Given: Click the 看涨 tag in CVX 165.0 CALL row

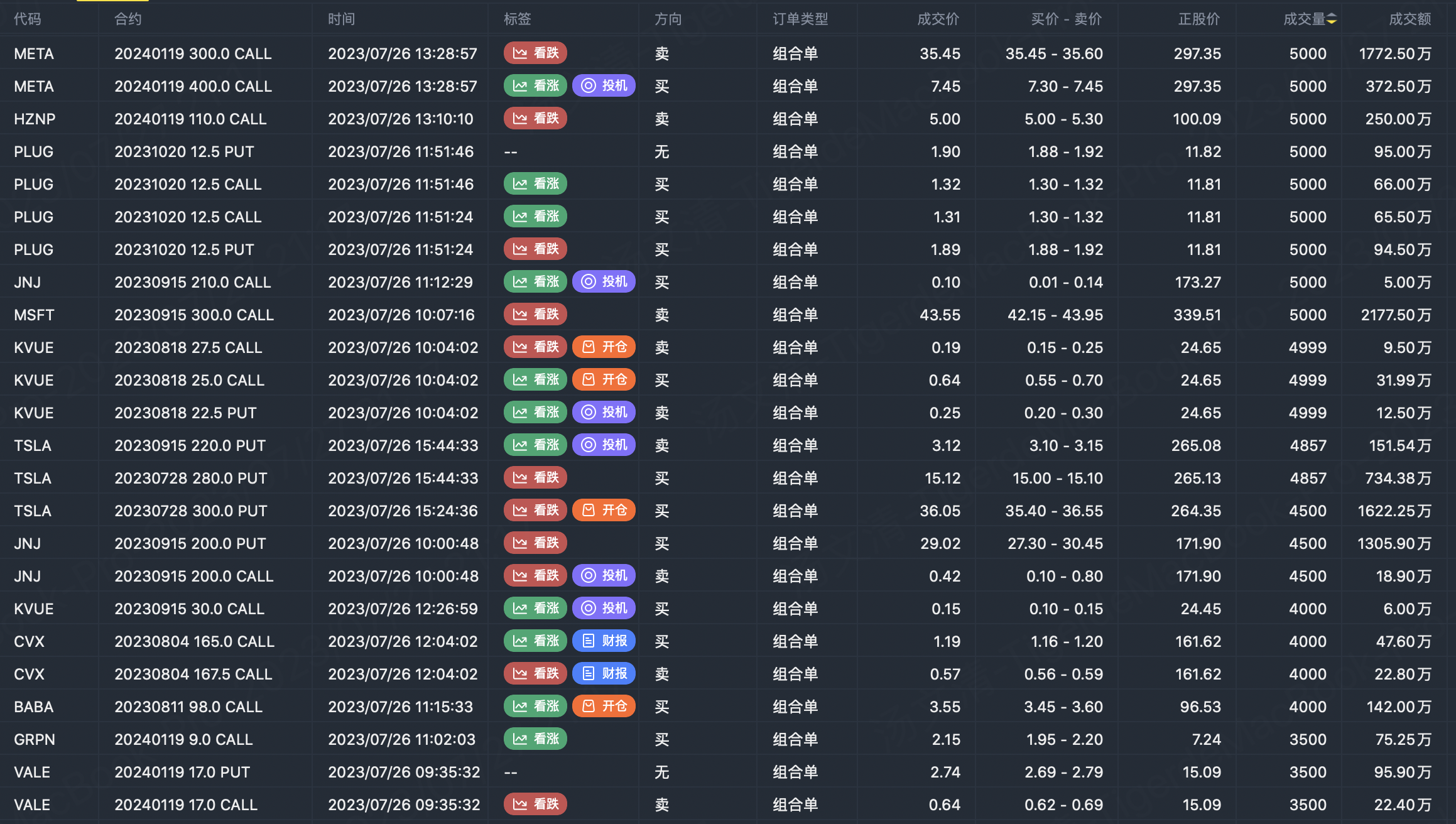Looking at the screenshot, I should click(535, 641).
